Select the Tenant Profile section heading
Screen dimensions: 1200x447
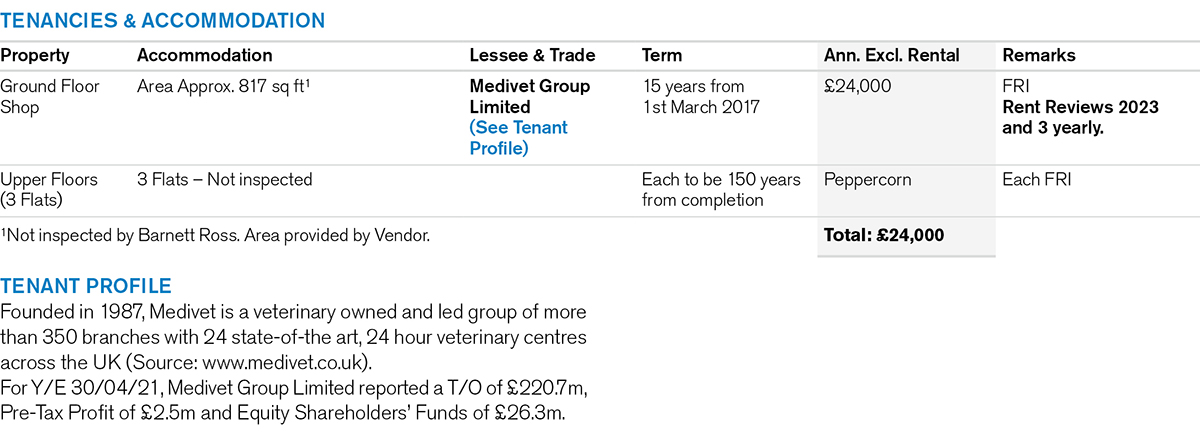tap(86, 286)
